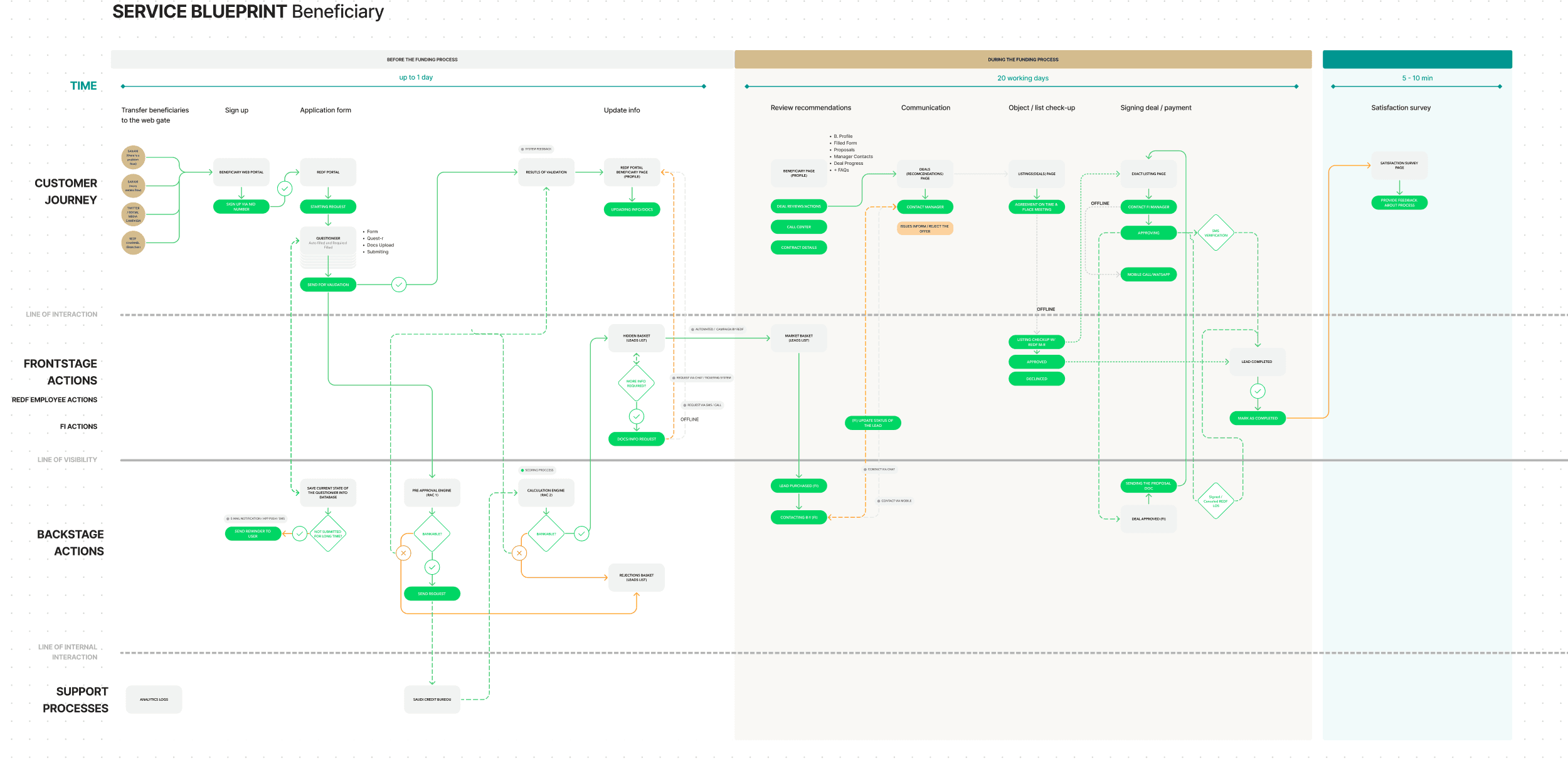Click the Scoring Process tag label
The height and width of the screenshot is (771, 1568).
[538, 470]
